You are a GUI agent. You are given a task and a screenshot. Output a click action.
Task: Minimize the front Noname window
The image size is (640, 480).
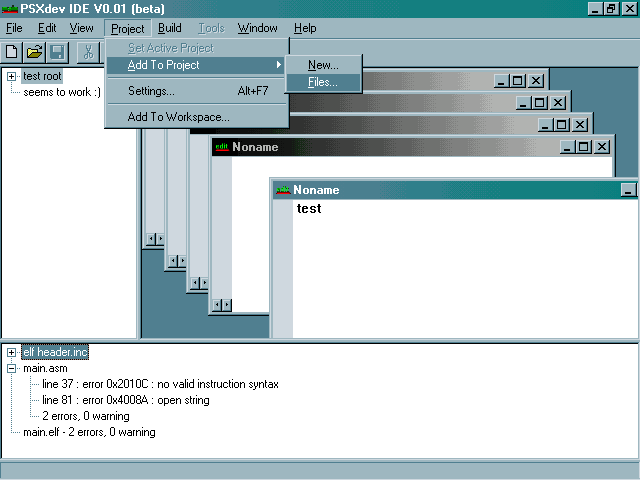pyautogui.click(x=629, y=190)
